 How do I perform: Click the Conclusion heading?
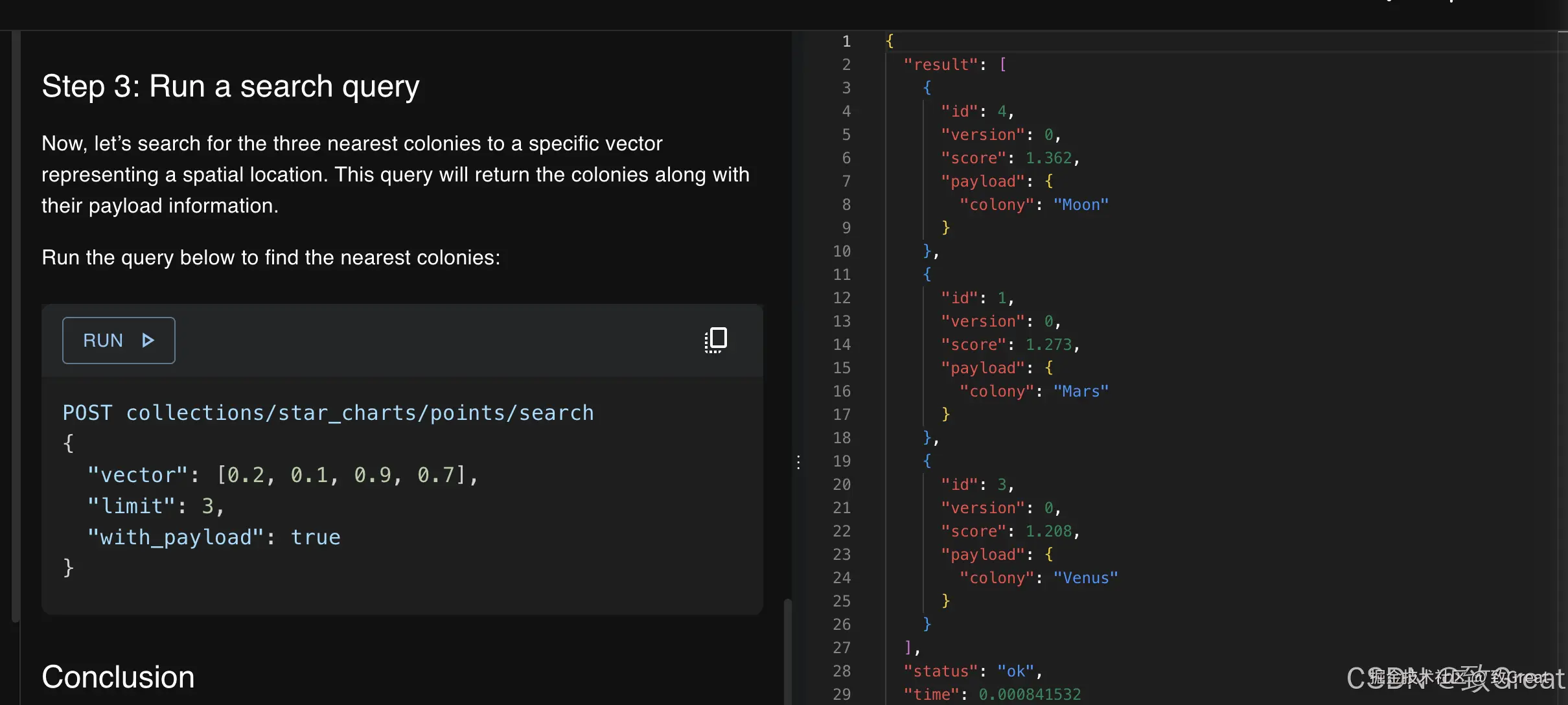[x=118, y=677]
